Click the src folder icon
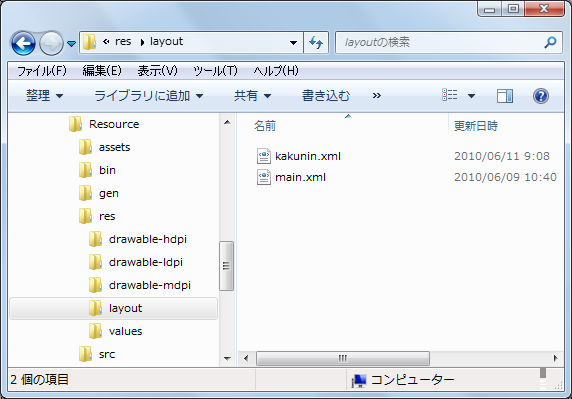This screenshot has width=572, height=399. coord(85,354)
